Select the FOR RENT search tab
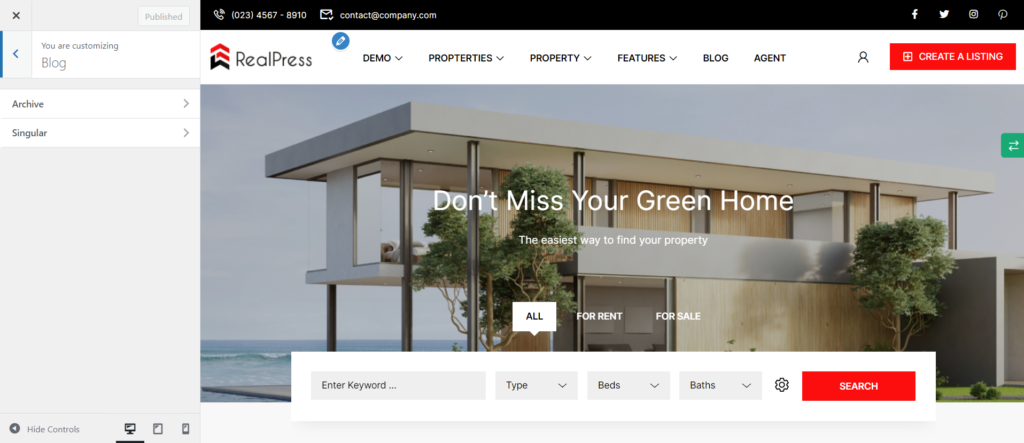 point(600,316)
